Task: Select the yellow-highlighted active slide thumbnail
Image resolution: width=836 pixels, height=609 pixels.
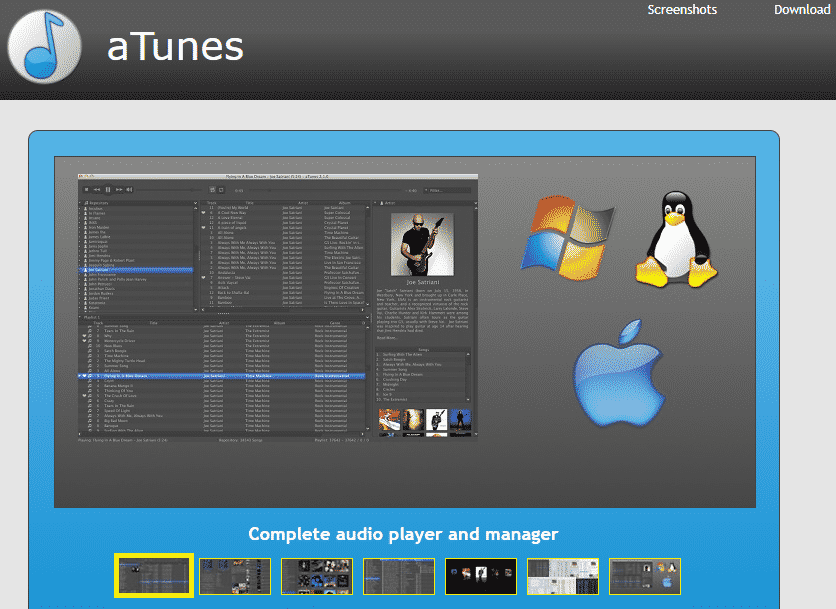Action: (x=154, y=575)
